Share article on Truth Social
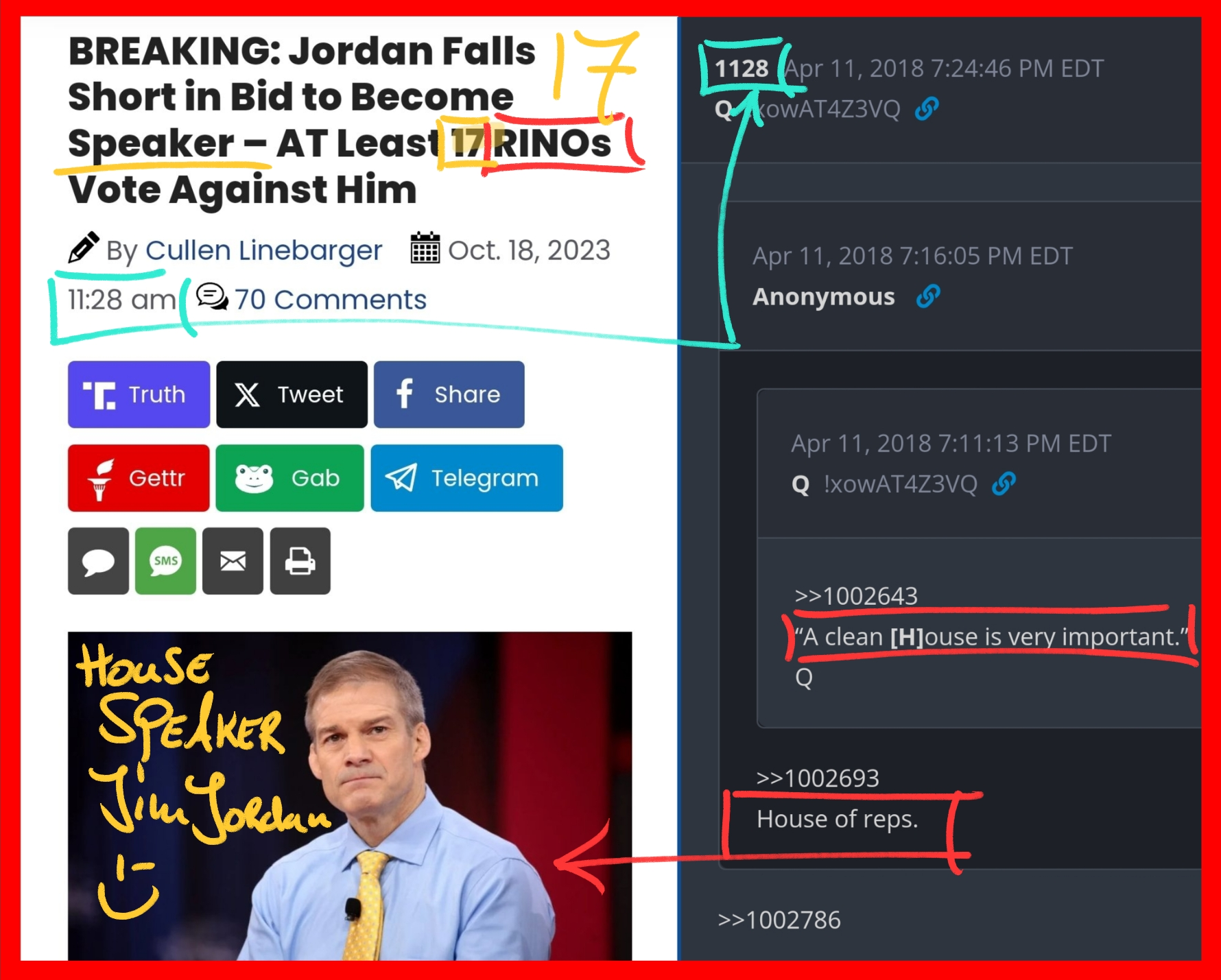 point(139,394)
